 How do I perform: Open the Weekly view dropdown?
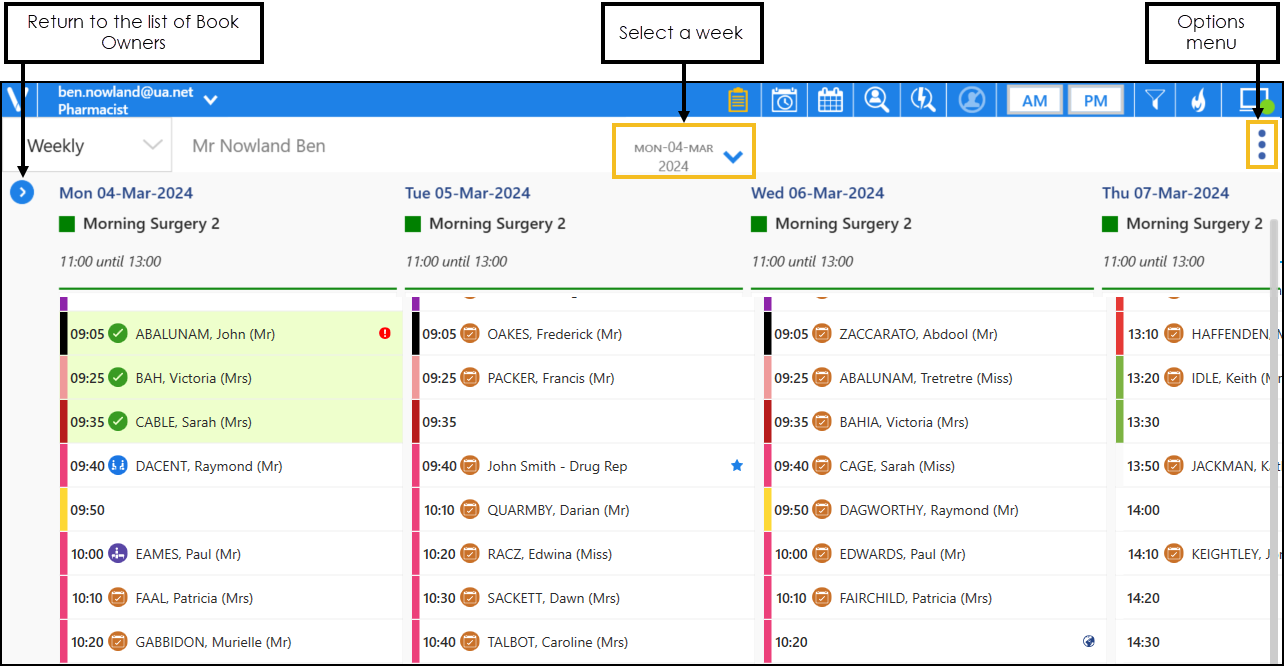pos(94,146)
